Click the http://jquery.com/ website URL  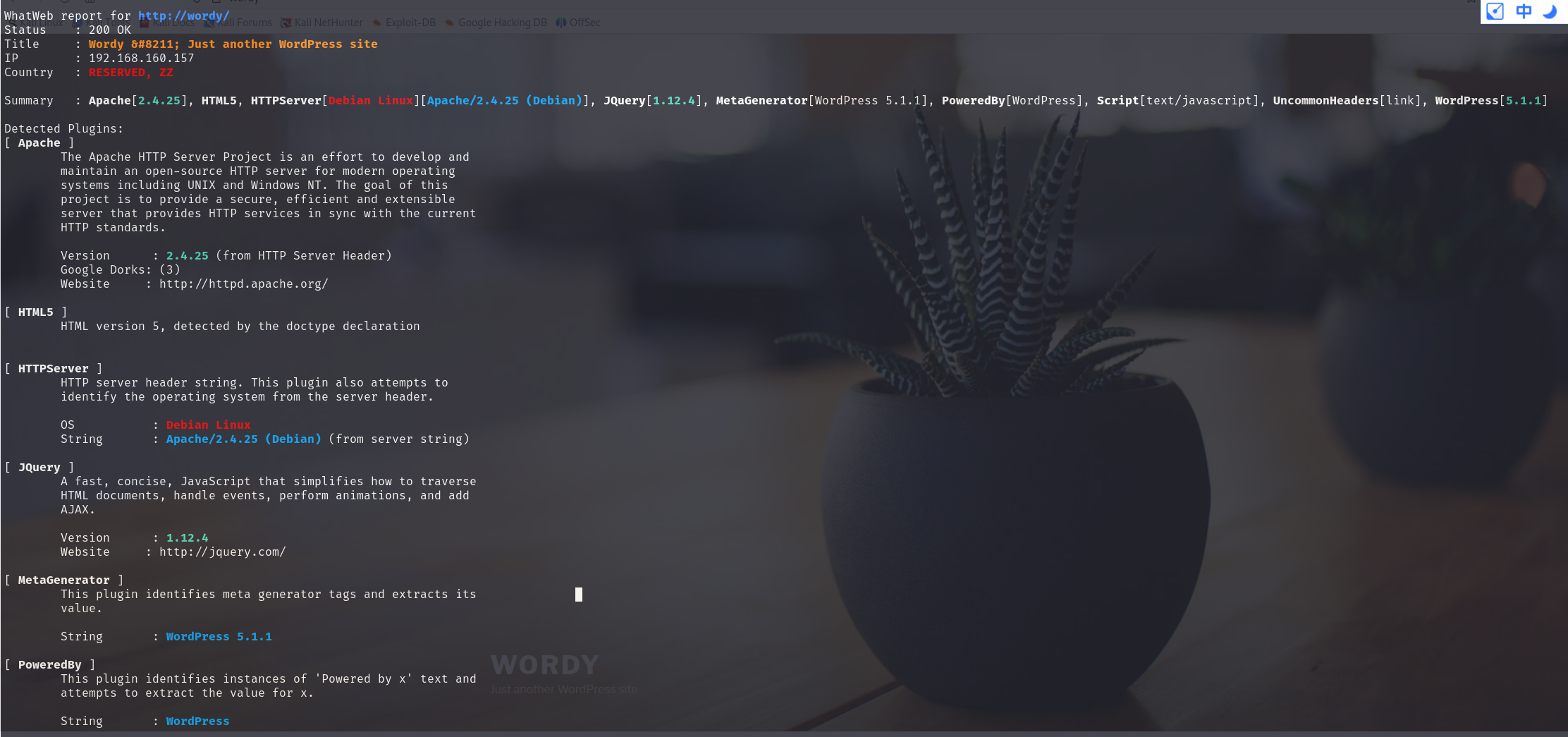click(223, 552)
